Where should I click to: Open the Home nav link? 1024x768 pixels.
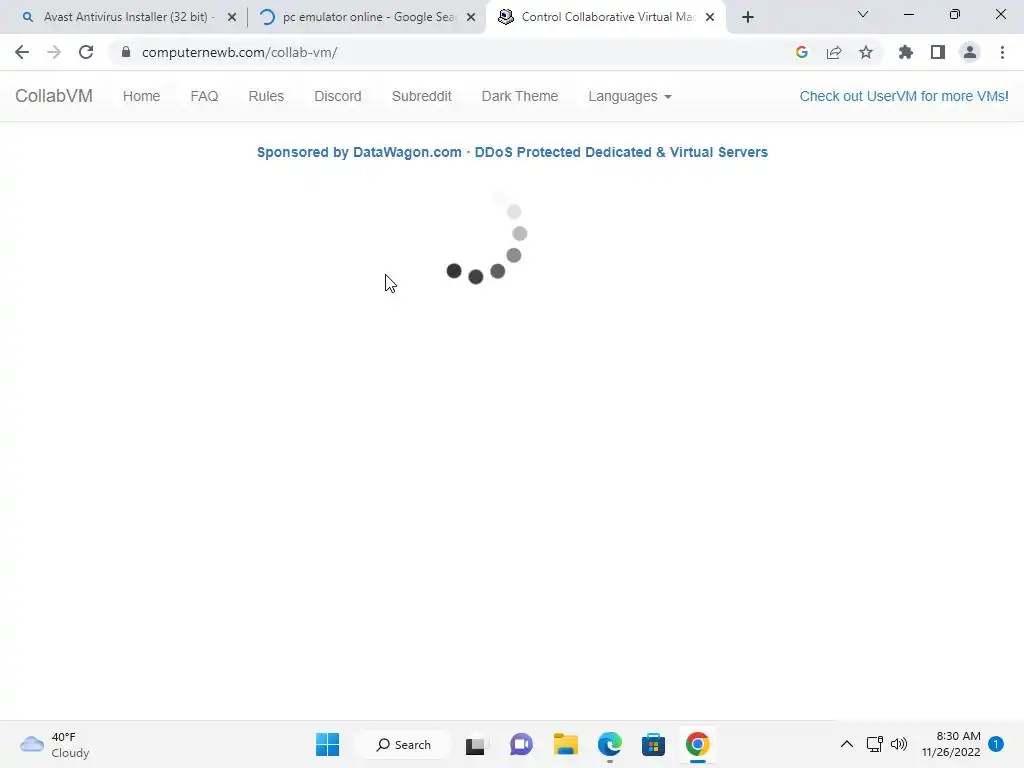click(141, 96)
